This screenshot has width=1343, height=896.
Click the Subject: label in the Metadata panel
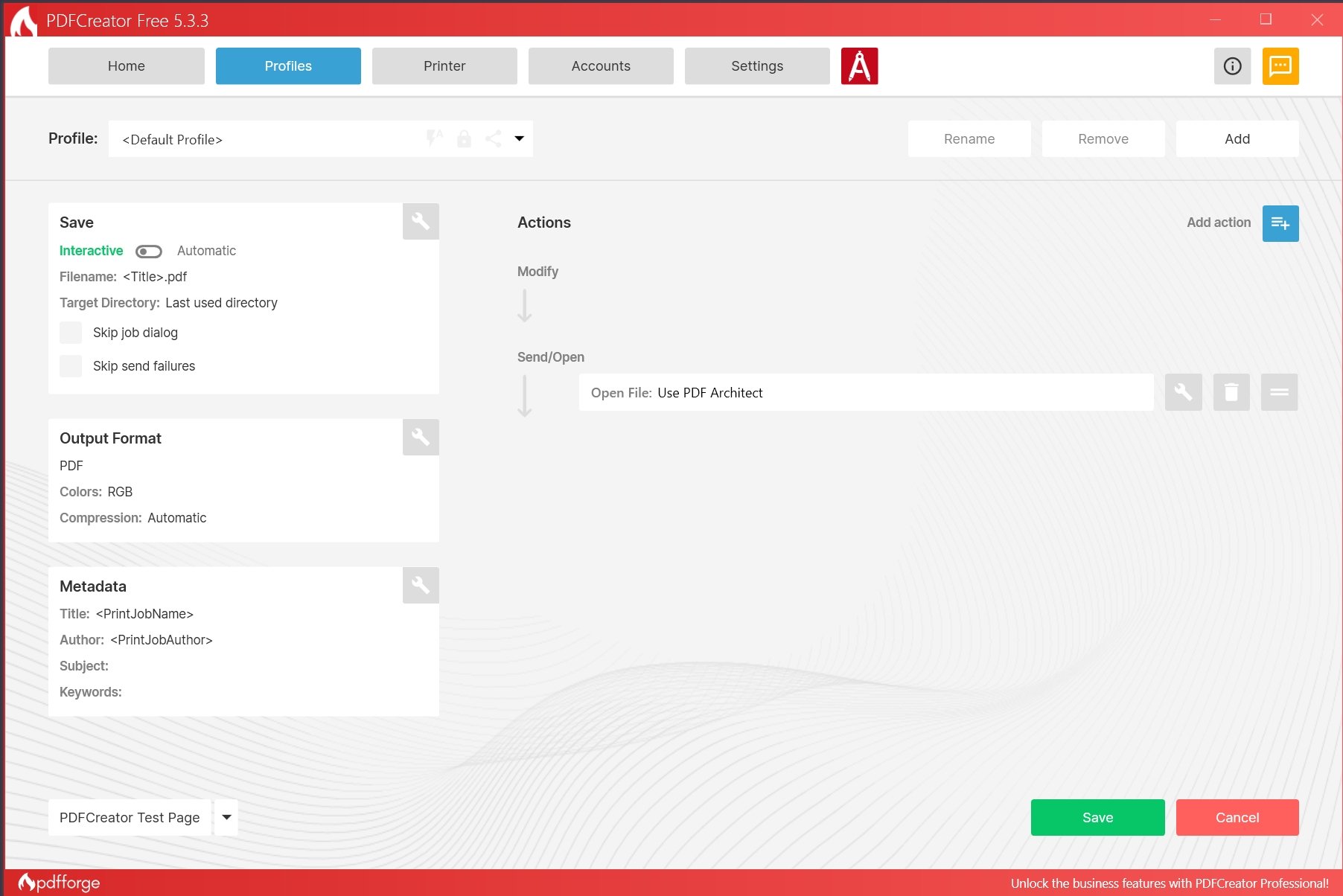[x=84, y=666]
